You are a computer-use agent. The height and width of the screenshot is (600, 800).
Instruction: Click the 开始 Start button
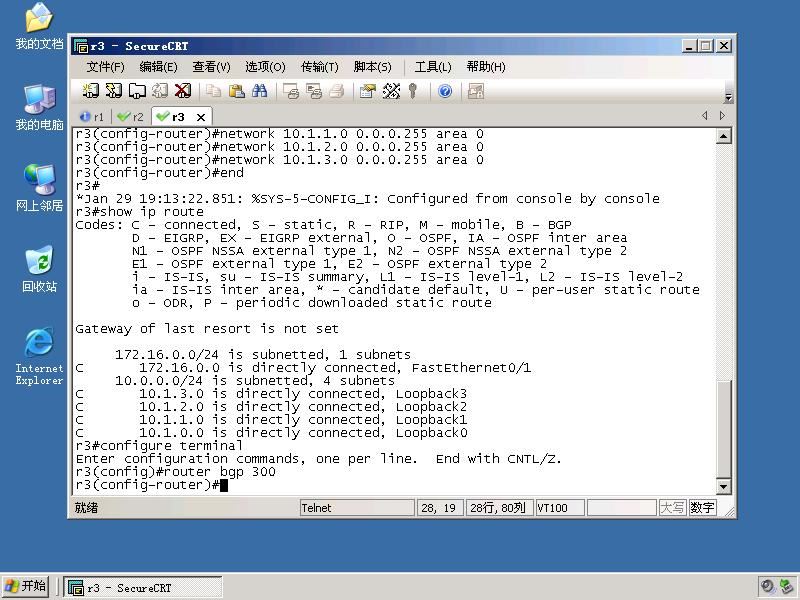click(x=26, y=586)
